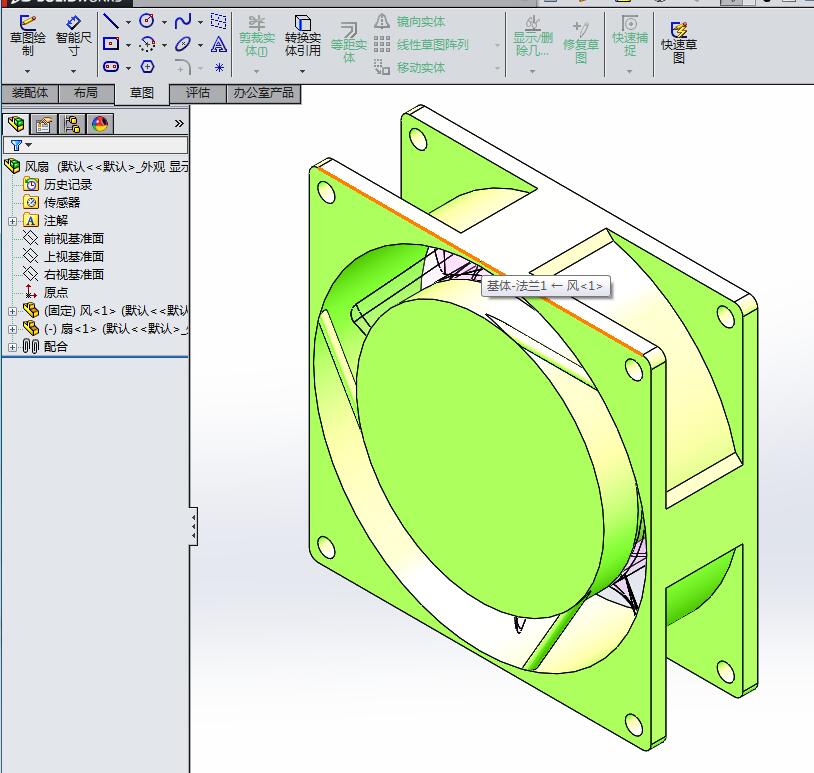Click 等距实体 offset entities tool
814x773 pixels.
349,43
